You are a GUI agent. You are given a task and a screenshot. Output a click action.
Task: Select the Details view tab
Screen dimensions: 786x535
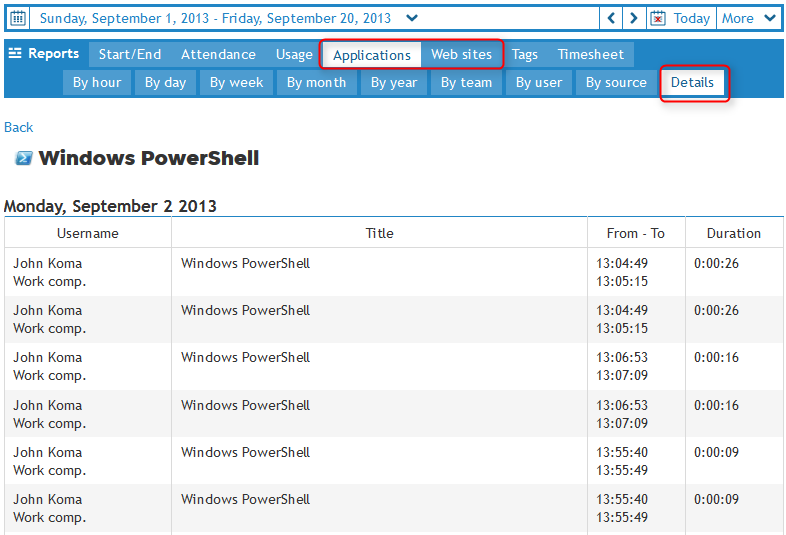pos(692,82)
